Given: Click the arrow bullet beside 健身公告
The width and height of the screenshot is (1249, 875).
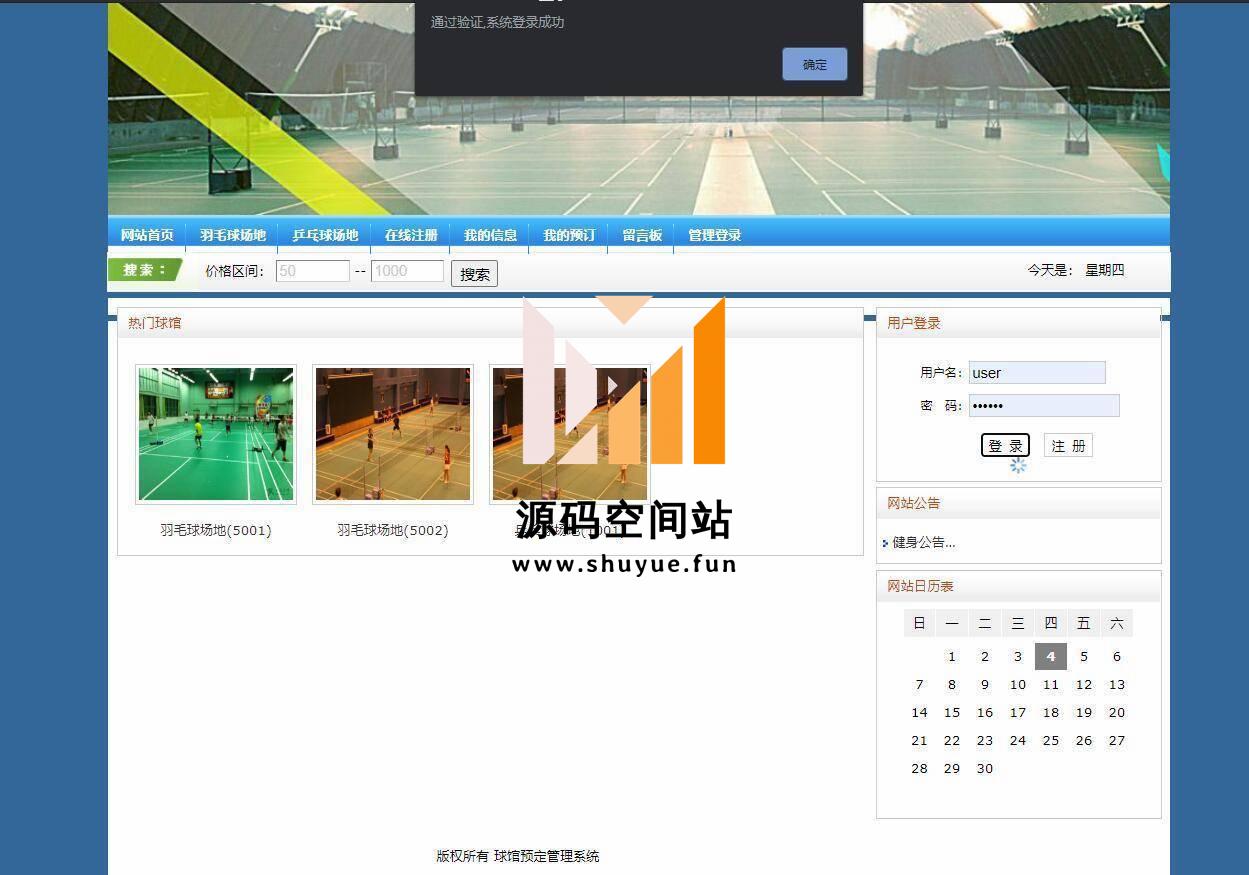Looking at the screenshot, I should coord(886,543).
